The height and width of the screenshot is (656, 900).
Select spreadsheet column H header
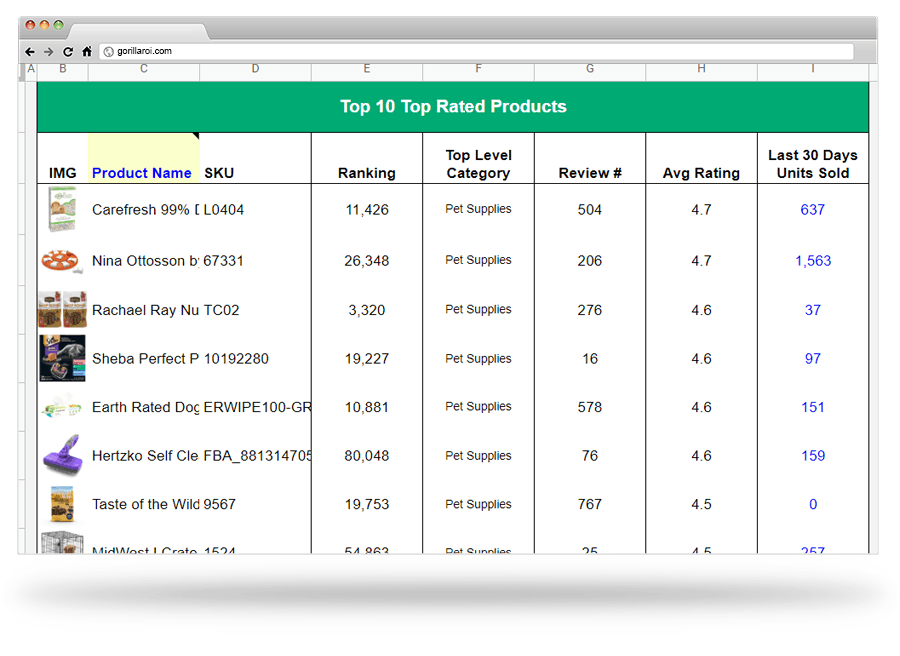coord(701,70)
